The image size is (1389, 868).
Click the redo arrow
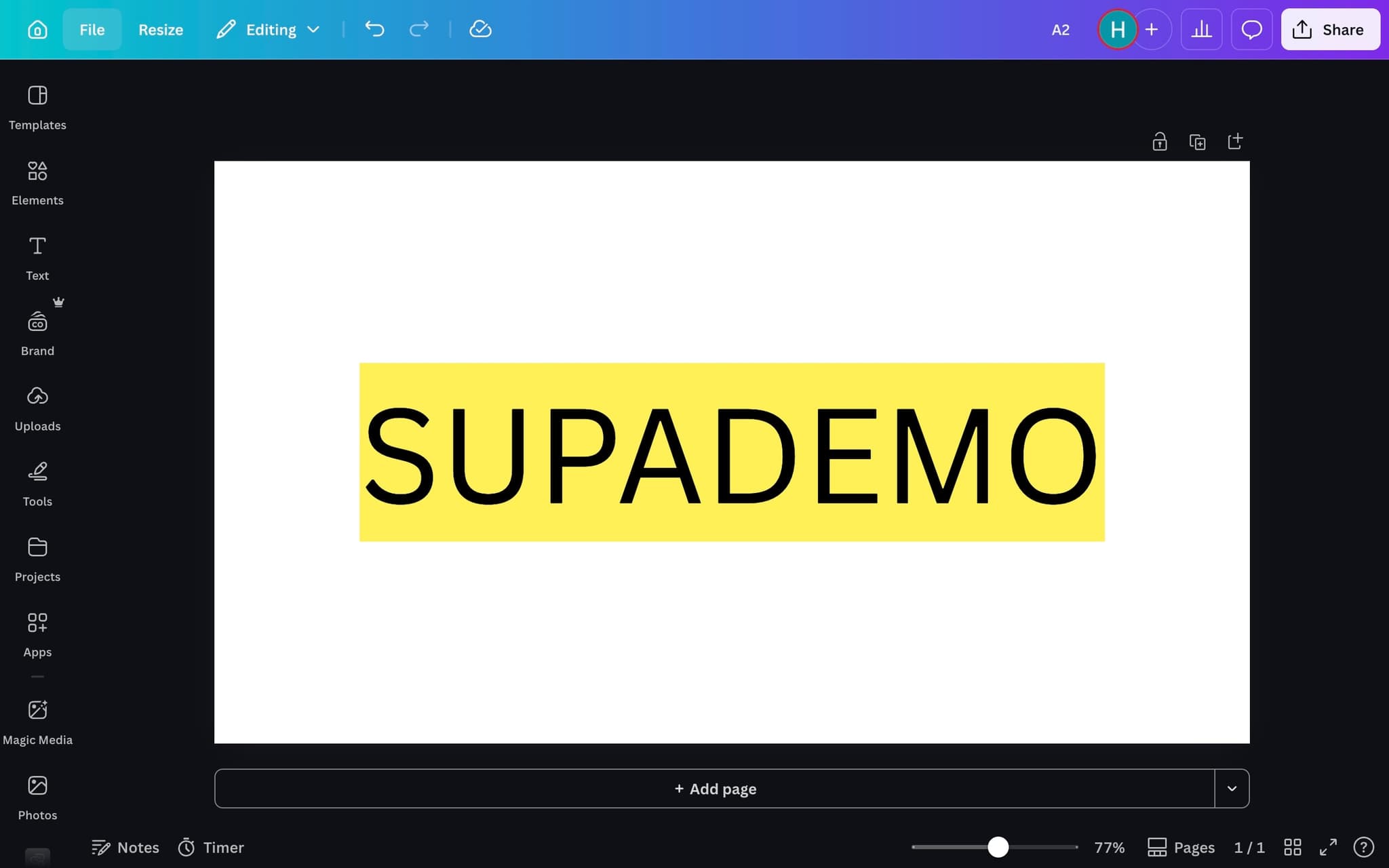pos(419,29)
